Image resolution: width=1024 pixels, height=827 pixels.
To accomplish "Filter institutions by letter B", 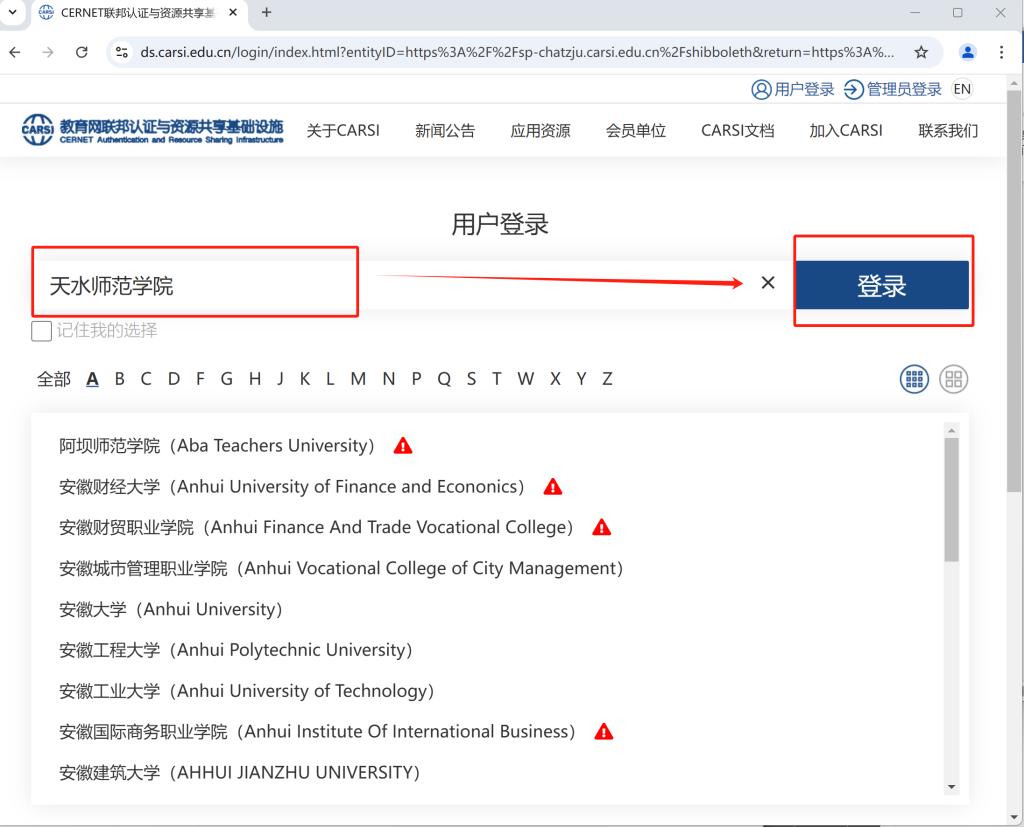I will pos(120,379).
